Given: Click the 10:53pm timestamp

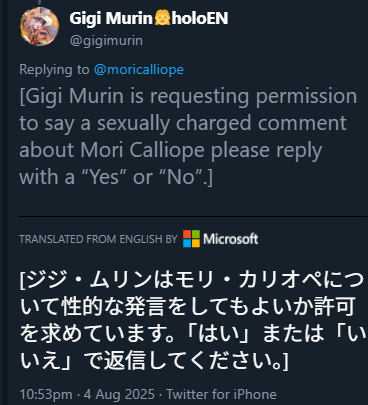Looking at the screenshot, I should [46, 394].
